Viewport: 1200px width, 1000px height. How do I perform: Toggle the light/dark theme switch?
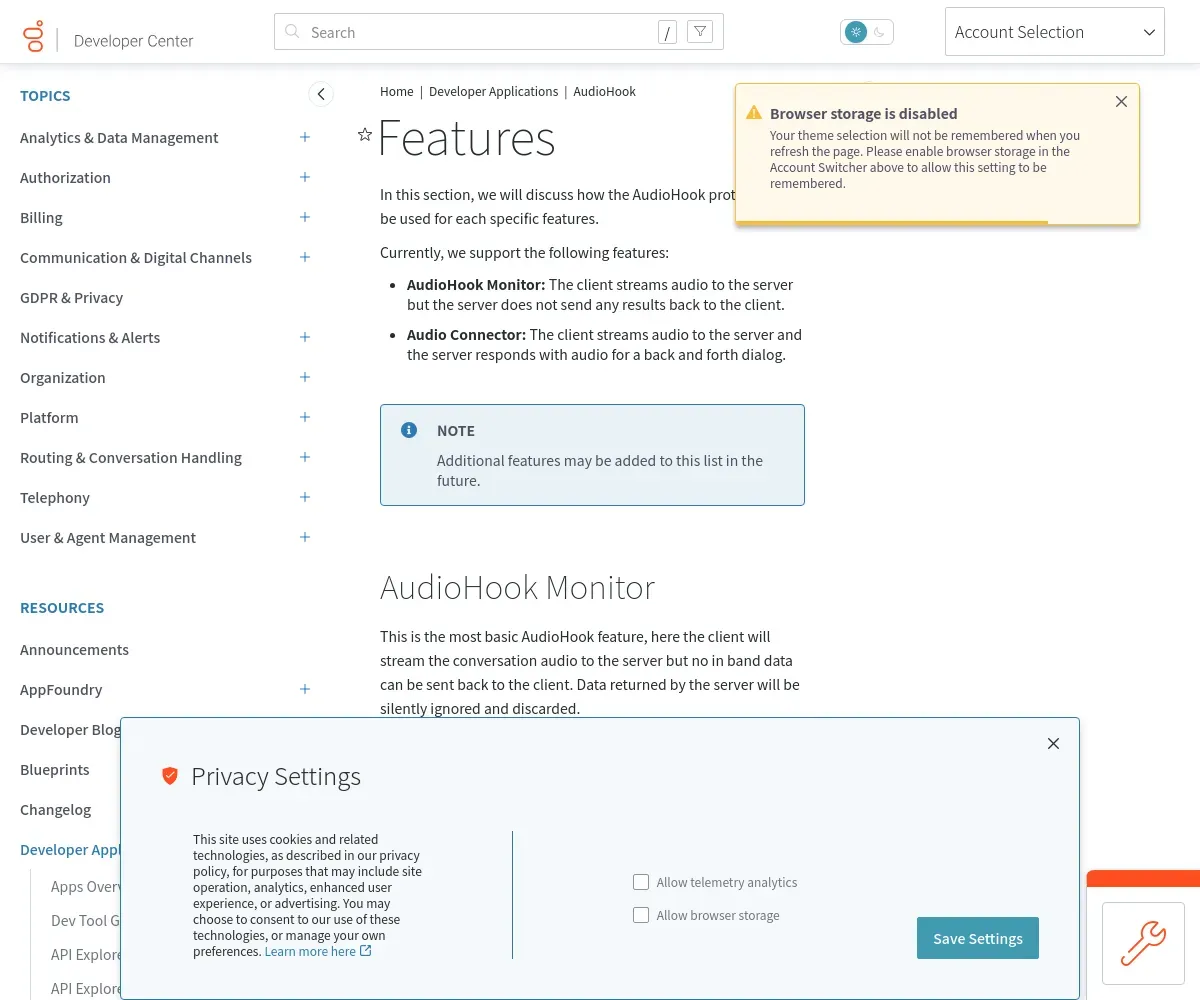(x=867, y=32)
